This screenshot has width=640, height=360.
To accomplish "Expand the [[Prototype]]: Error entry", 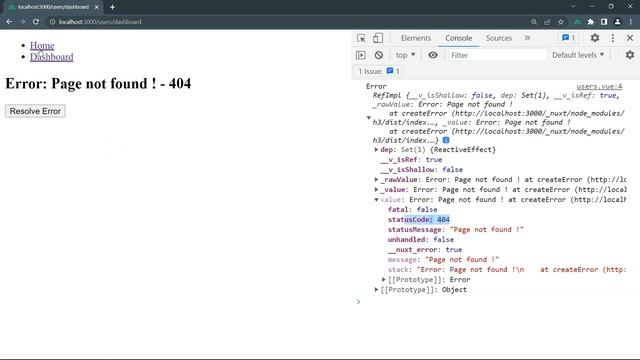I will pyautogui.click(x=384, y=280).
